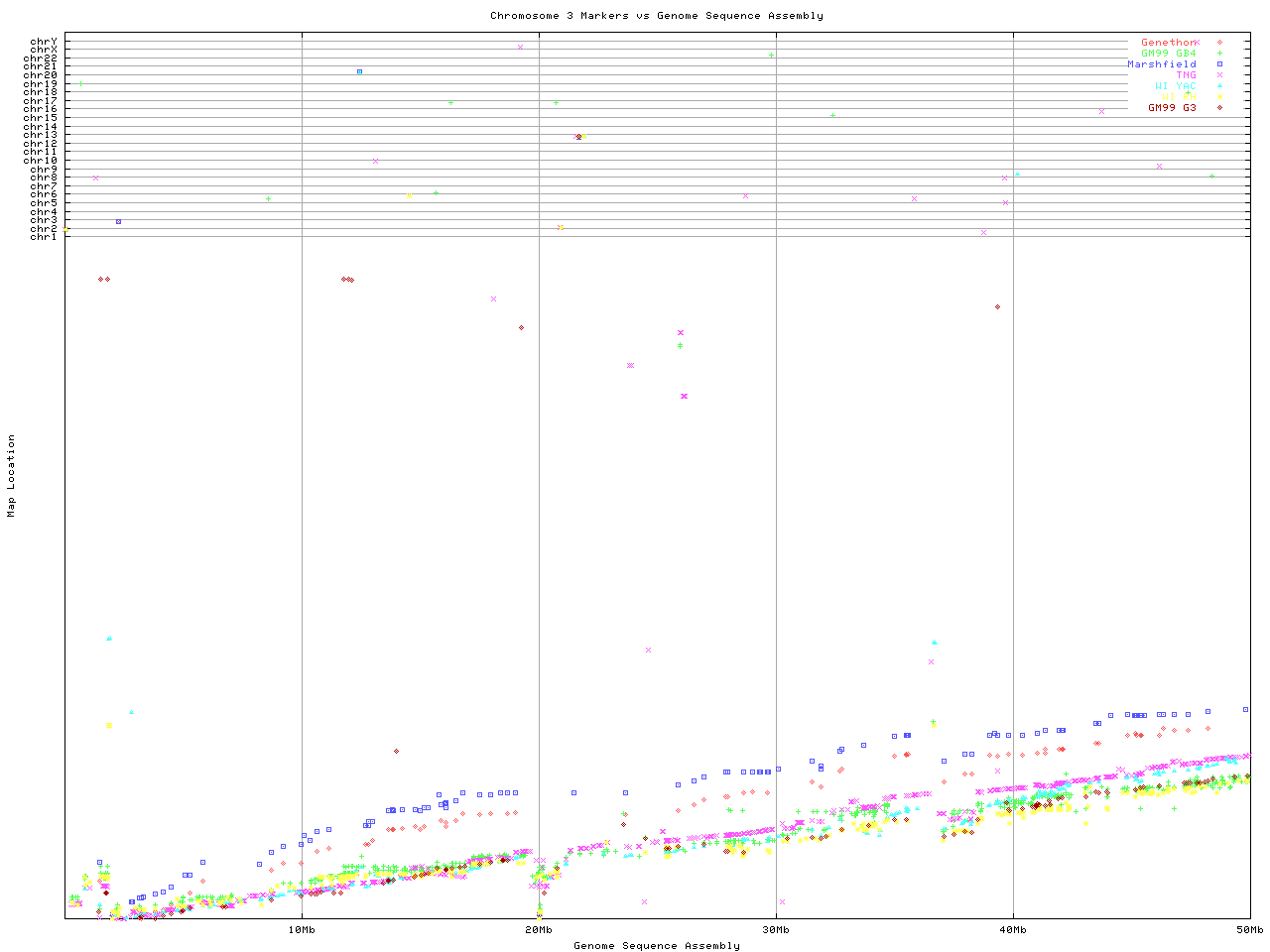Click the chart title Chromosome 3 Markers
Viewport: 1270px width, 952px height.
(656, 16)
